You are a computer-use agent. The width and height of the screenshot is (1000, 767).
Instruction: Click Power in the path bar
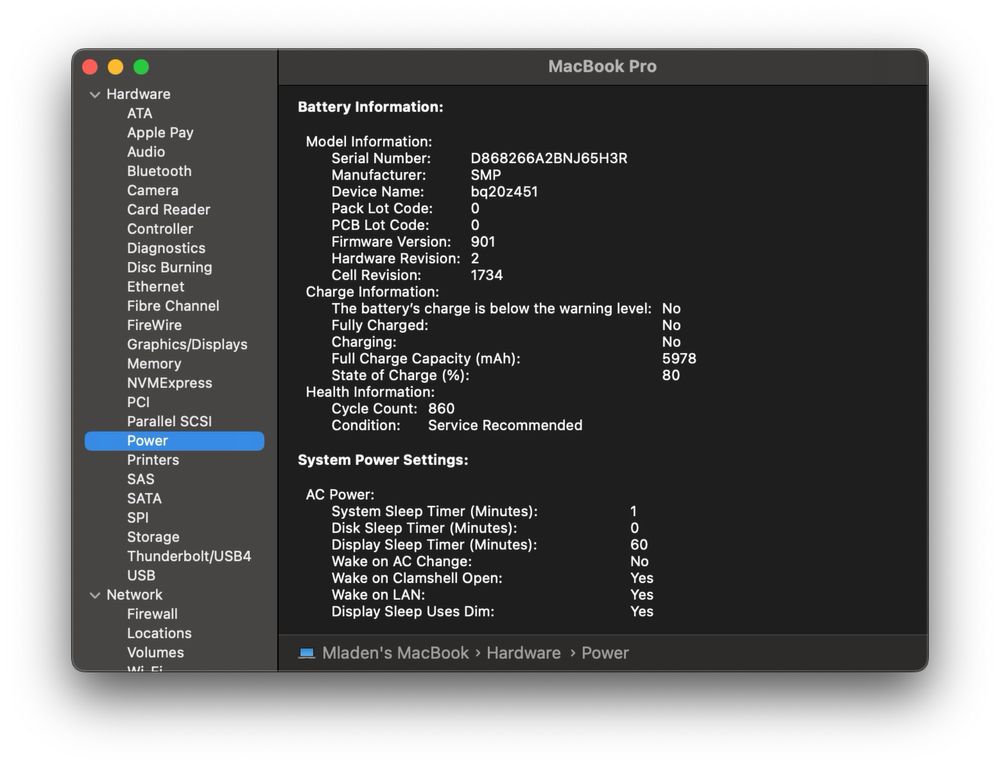(605, 653)
